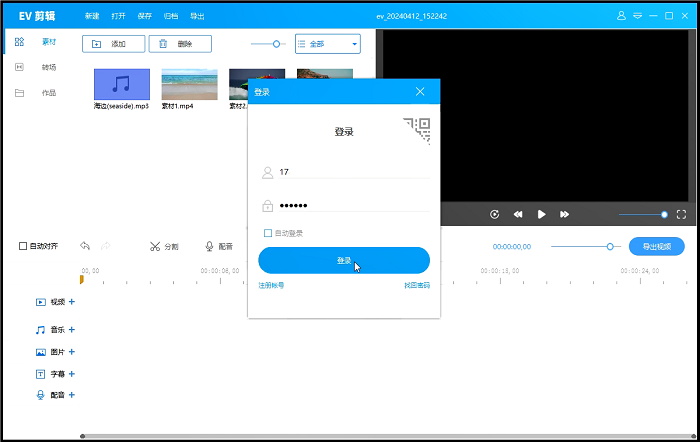The image size is (700, 442).
Task: Add a 配音 track with plus icon
Action: point(72,395)
